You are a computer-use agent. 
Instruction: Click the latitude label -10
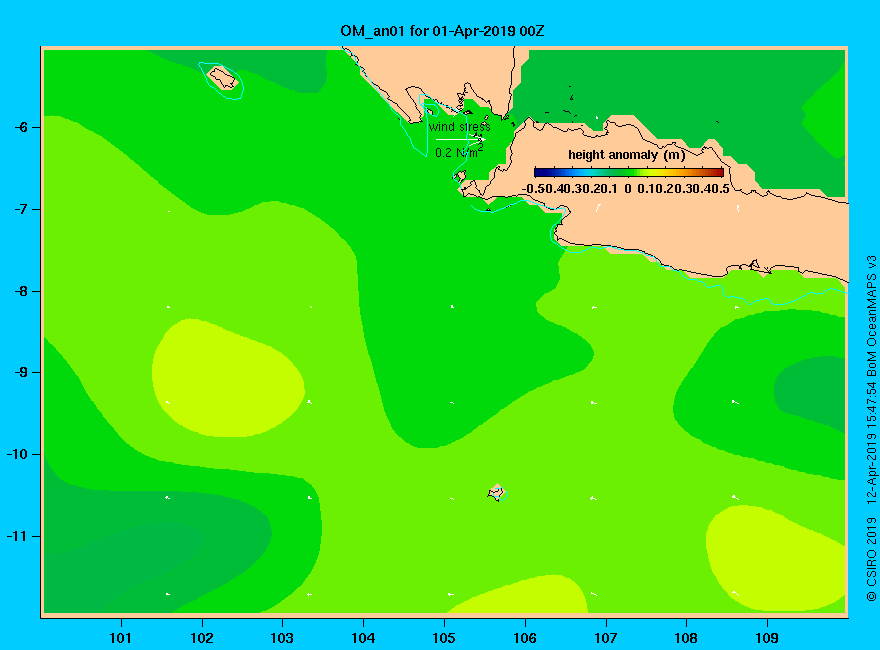(x=17, y=454)
